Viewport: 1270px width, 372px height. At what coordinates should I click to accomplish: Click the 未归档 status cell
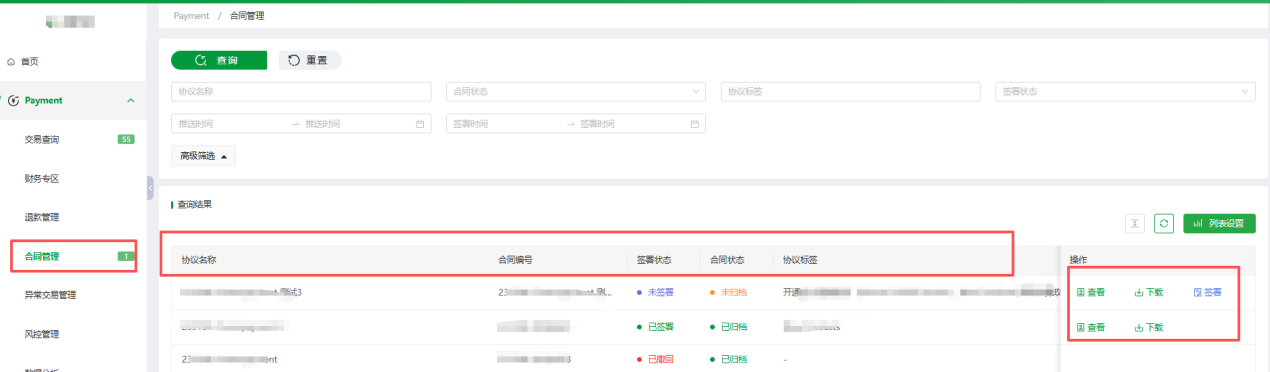tap(728, 292)
